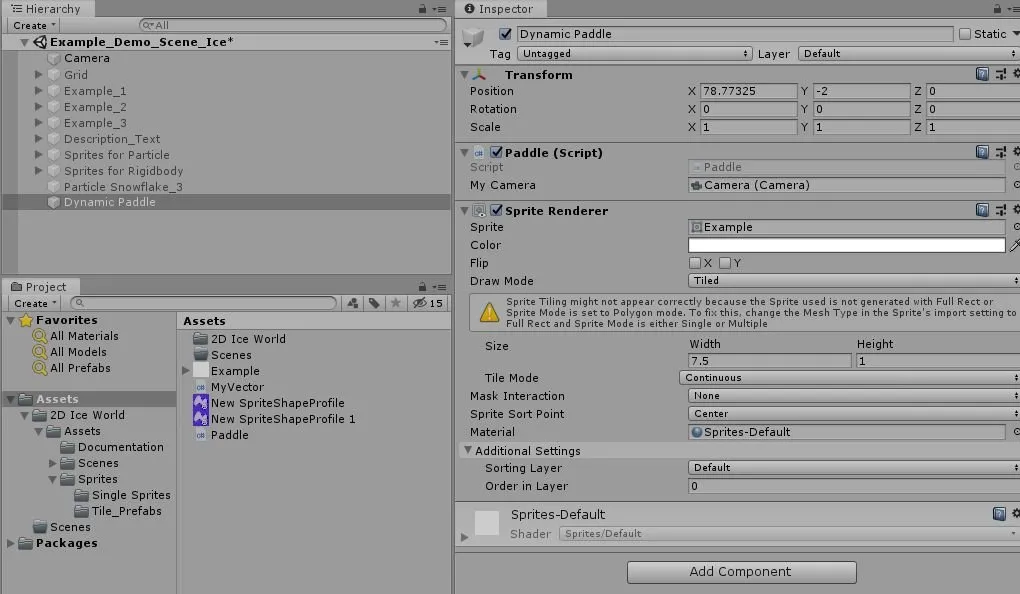Click Search by Label icon in Project
1020x594 pixels.
tap(374, 303)
